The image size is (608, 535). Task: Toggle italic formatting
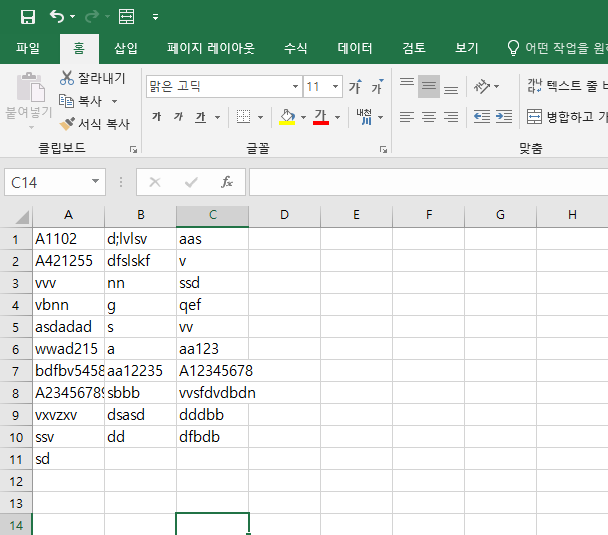point(178,117)
